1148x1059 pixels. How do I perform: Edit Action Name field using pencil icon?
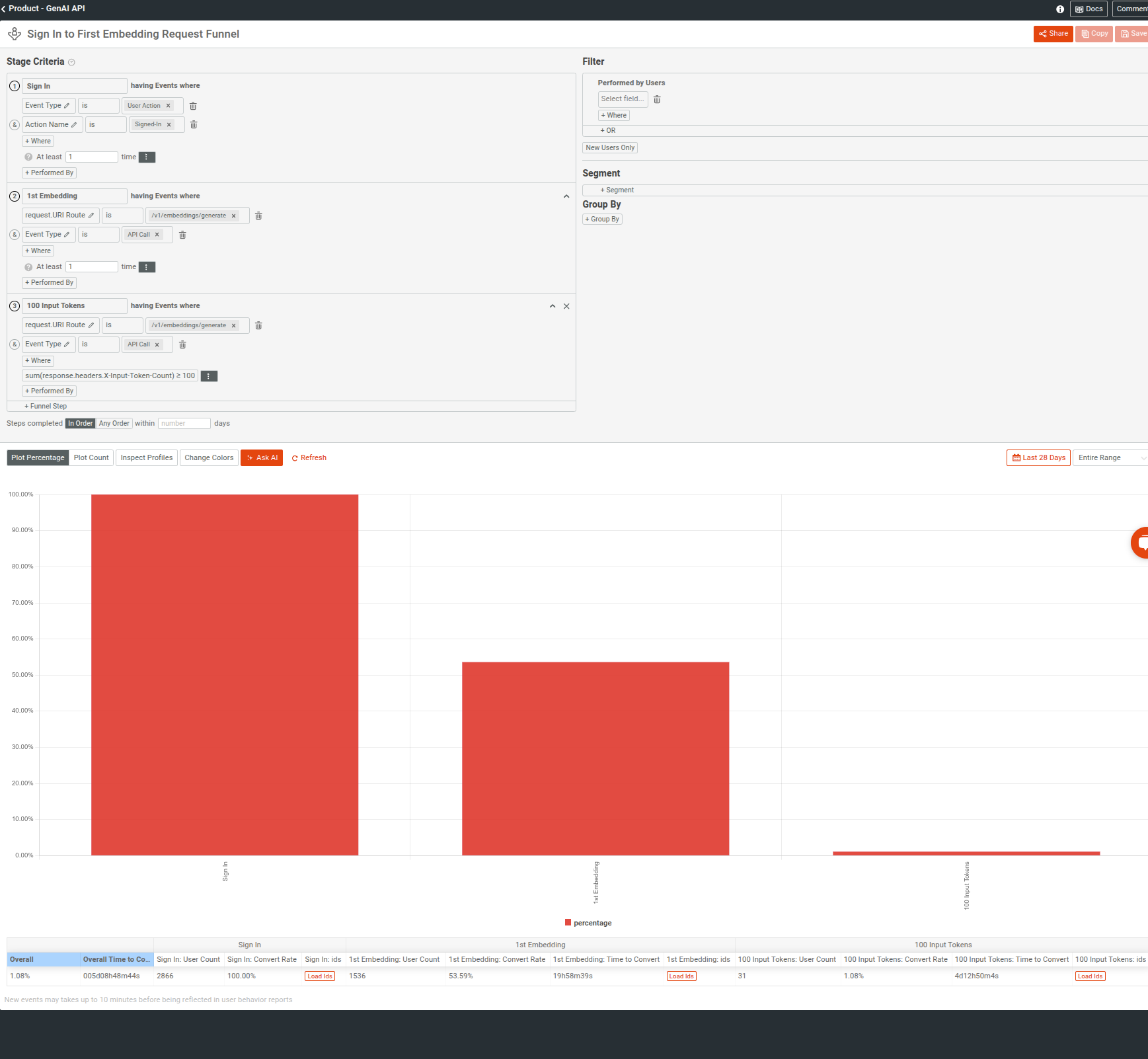pyautogui.click(x=74, y=124)
